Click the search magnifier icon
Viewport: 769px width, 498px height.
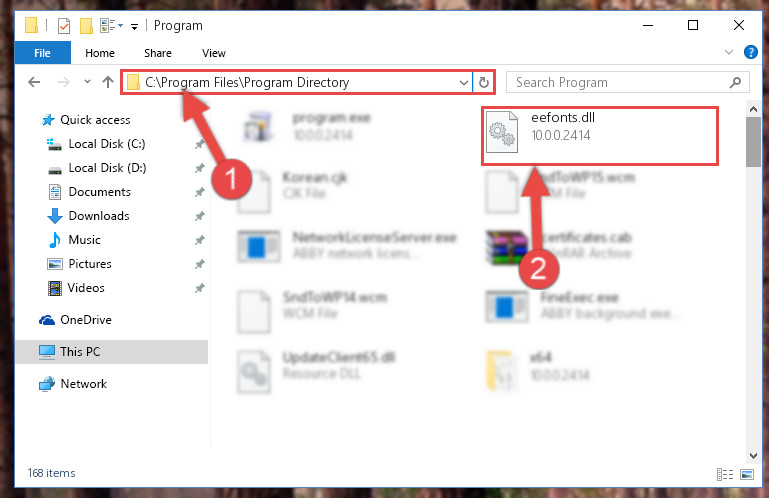tap(735, 82)
